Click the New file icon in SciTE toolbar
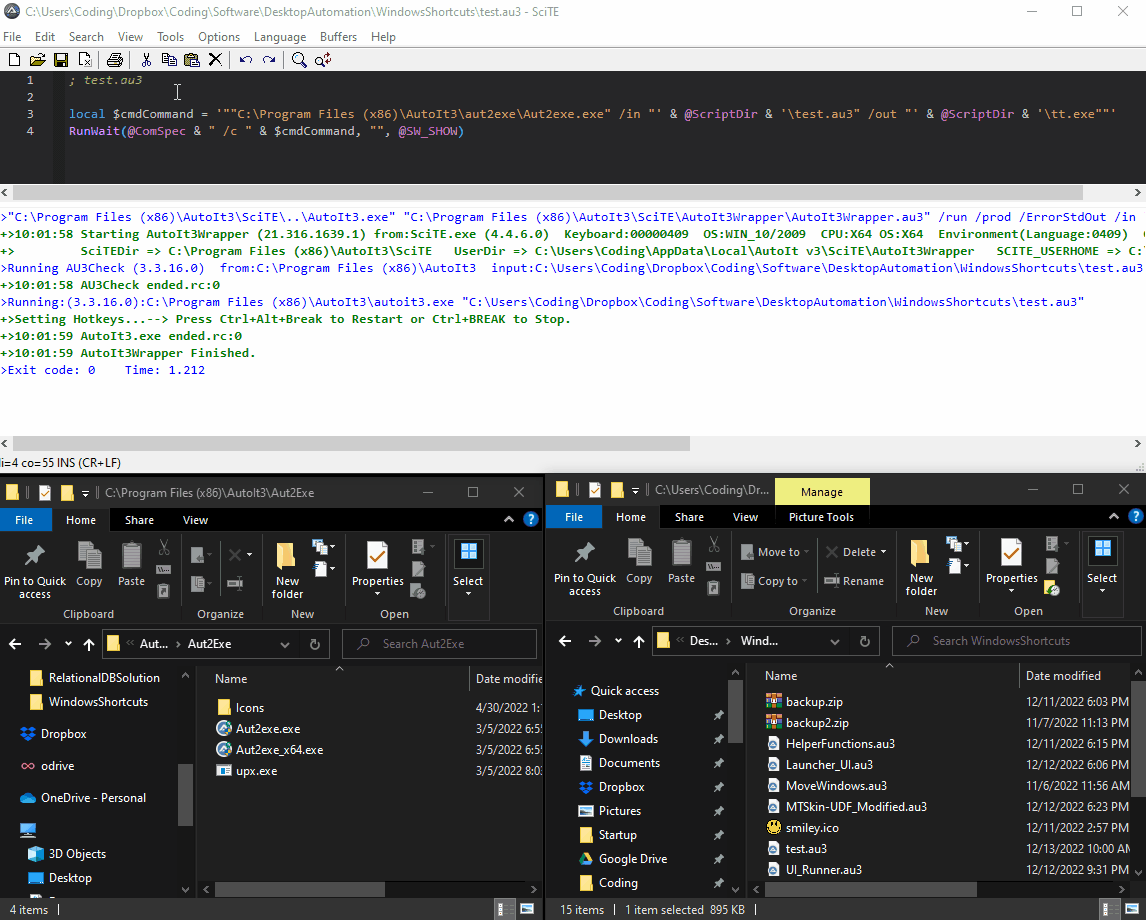Image resolution: width=1146 pixels, height=920 pixels. (x=15, y=60)
